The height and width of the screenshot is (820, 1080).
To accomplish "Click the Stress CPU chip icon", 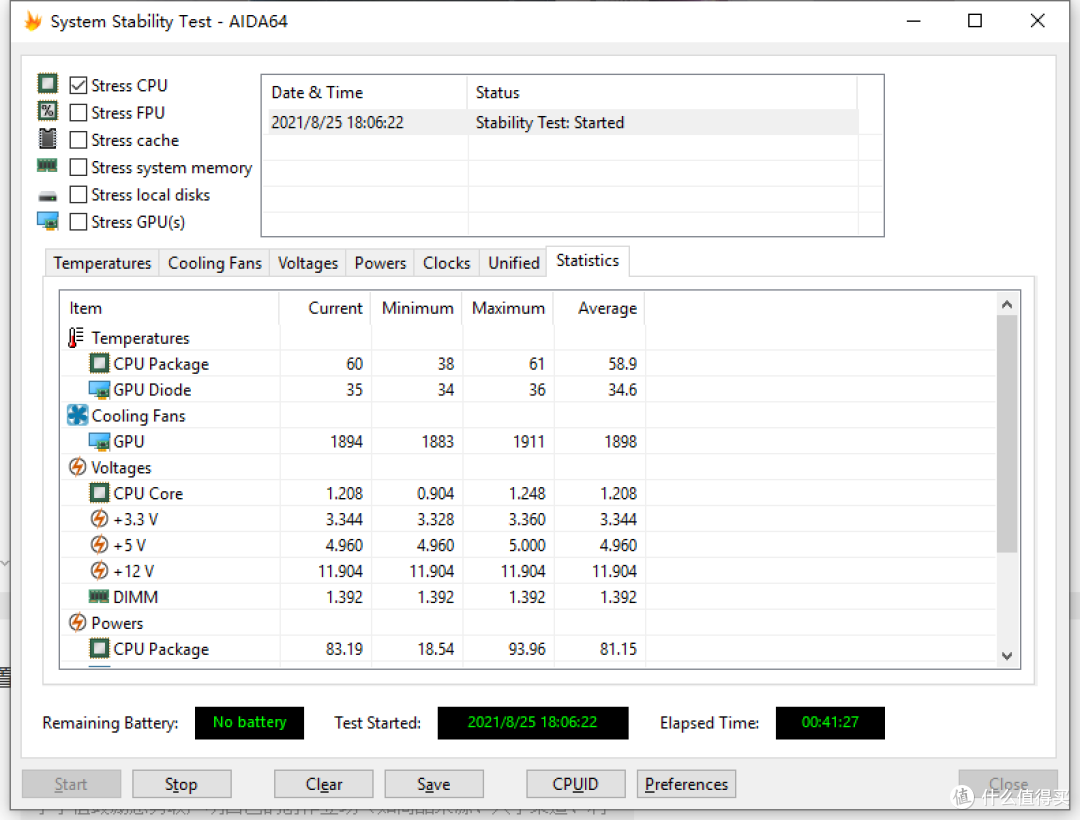I will pos(48,83).
